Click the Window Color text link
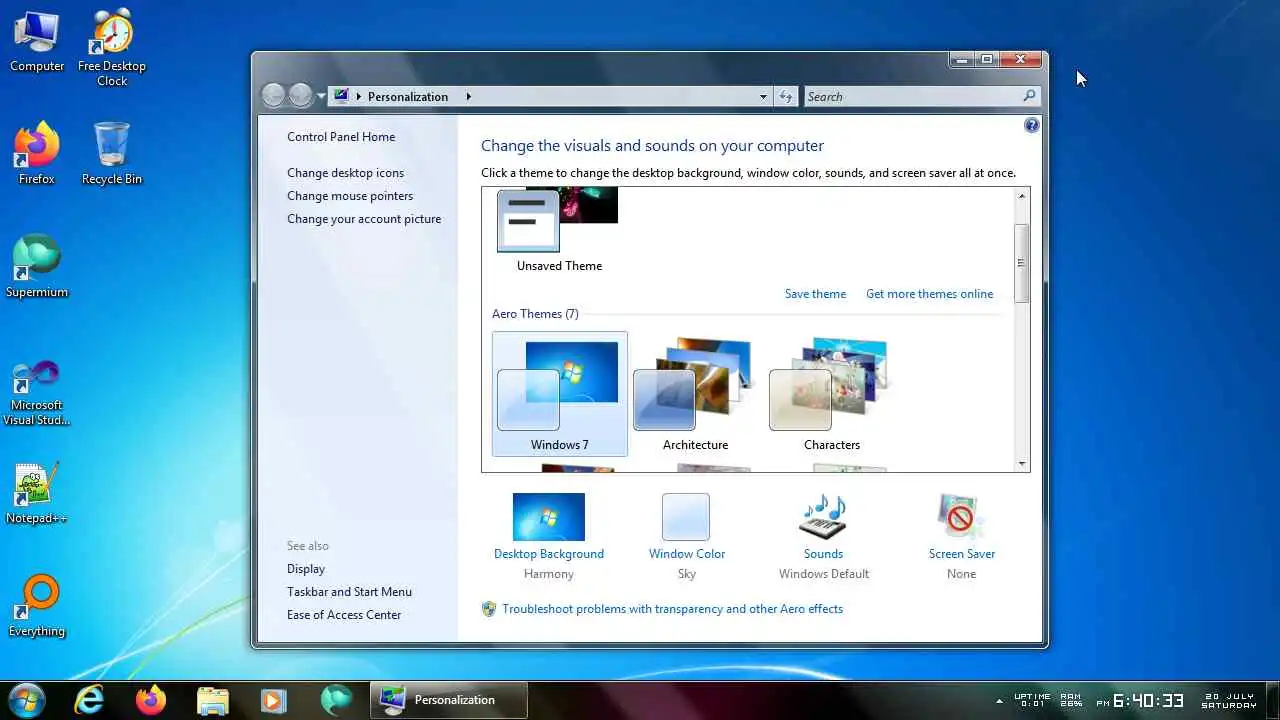This screenshot has height=720, width=1280. tap(687, 554)
